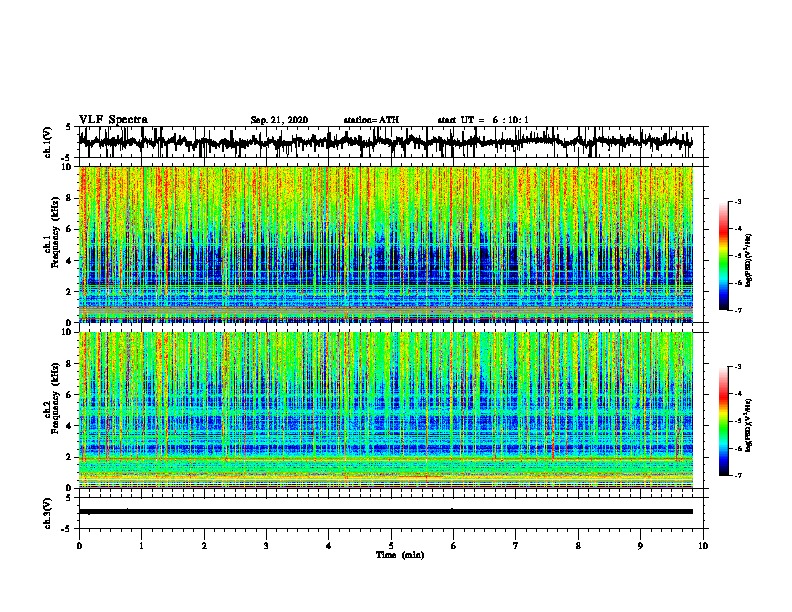
Task: Click the flat ch.3 voltage trace
Action: (x=385, y=512)
